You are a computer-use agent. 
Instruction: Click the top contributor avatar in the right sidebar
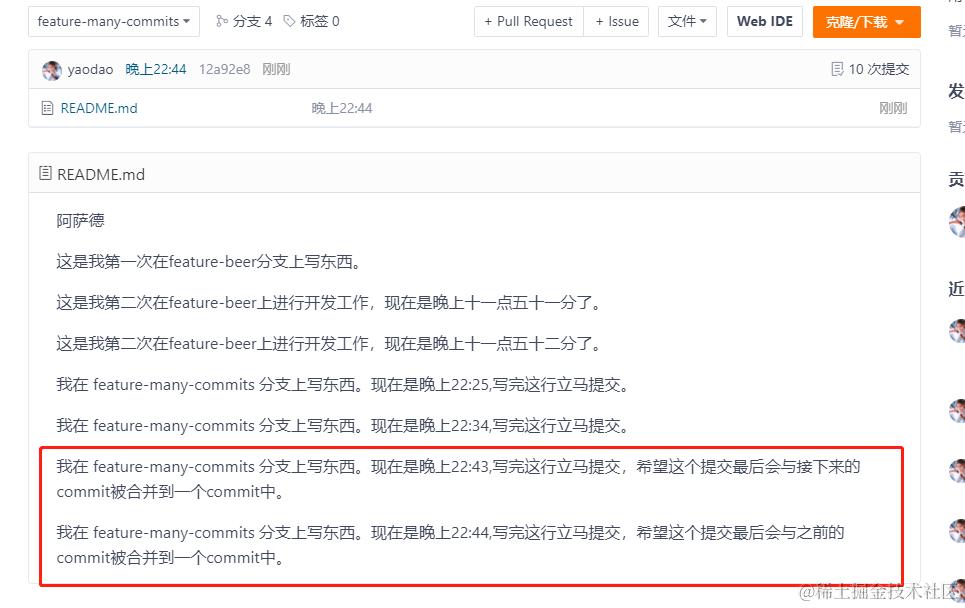958,221
